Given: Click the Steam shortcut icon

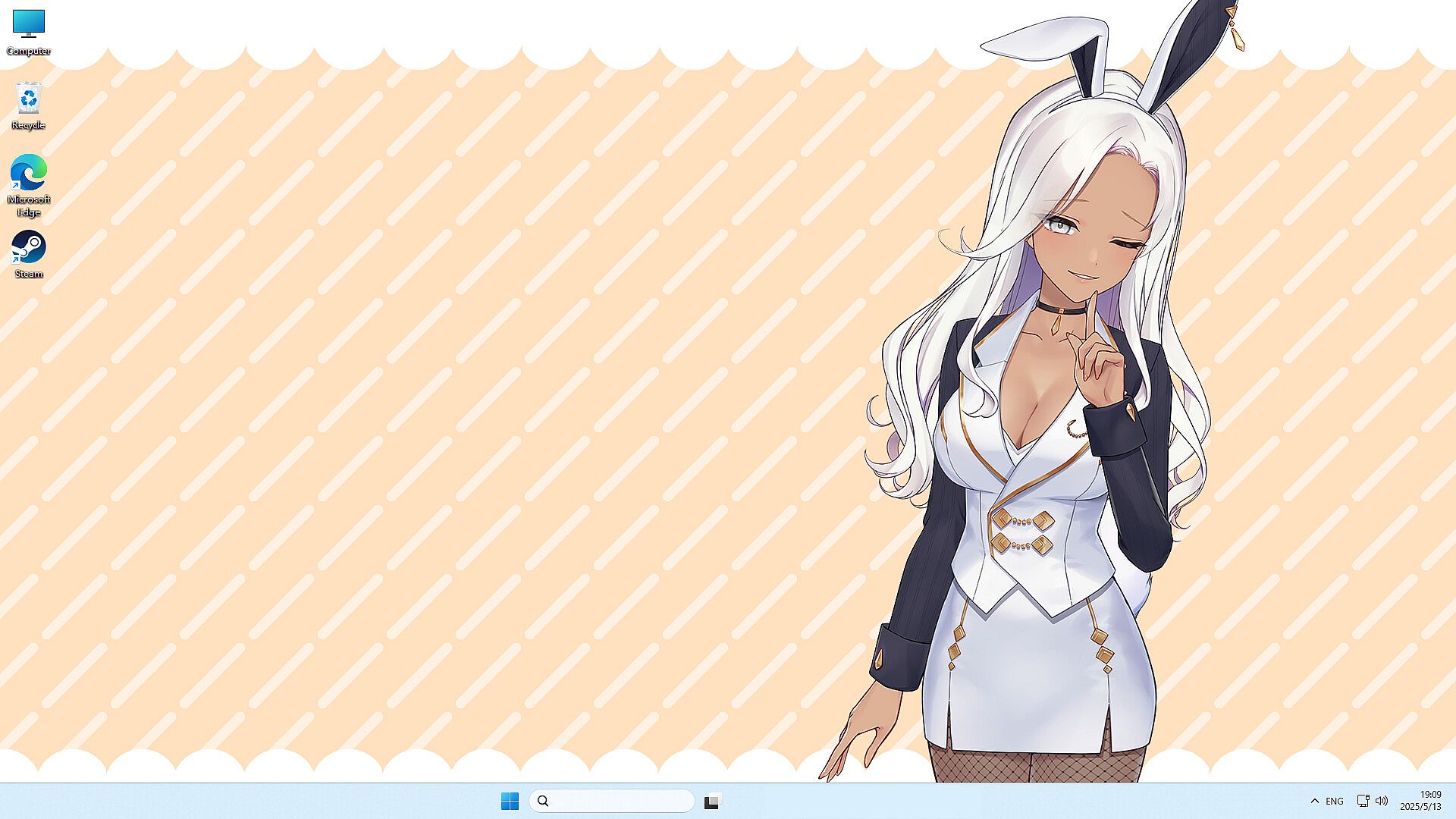Looking at the screenshot, I should pyautogui.click(x=29, y=247).
